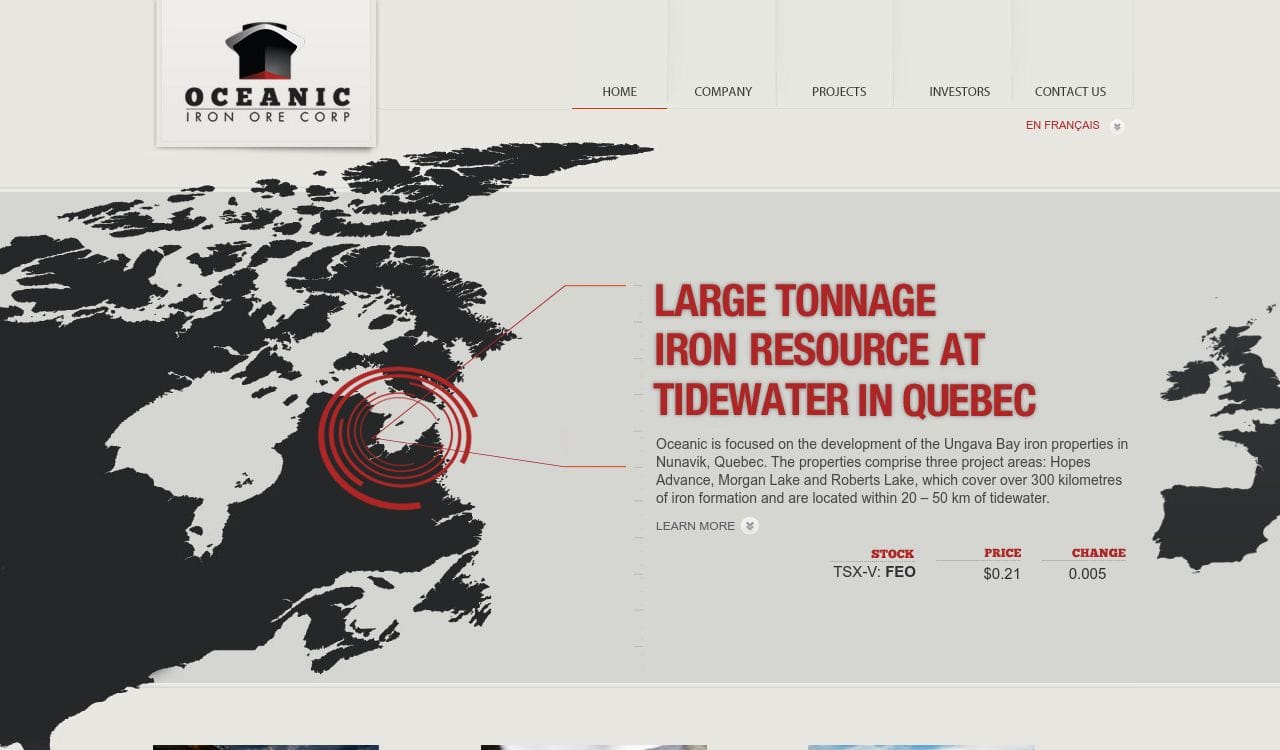Go to the COMPANY menu item
Image resolution: width=1280 pixels, height=750 pixels.
pos(722,91)
